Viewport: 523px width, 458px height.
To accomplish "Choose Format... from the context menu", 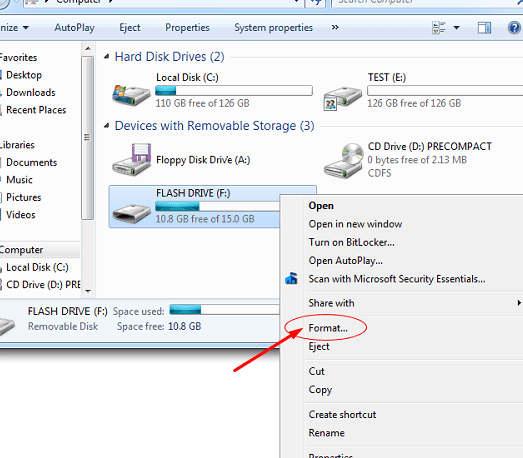I will [x=328, y=328].
